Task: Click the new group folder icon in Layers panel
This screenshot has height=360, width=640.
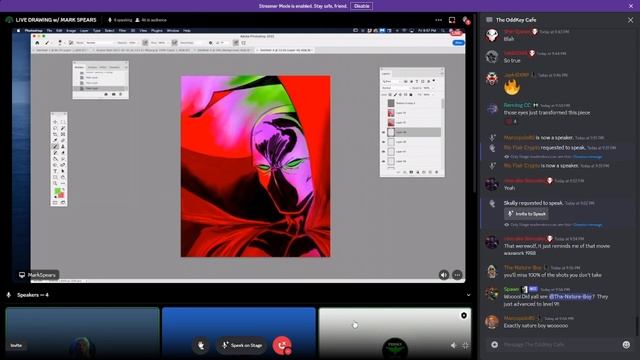Action: (424, 172)
